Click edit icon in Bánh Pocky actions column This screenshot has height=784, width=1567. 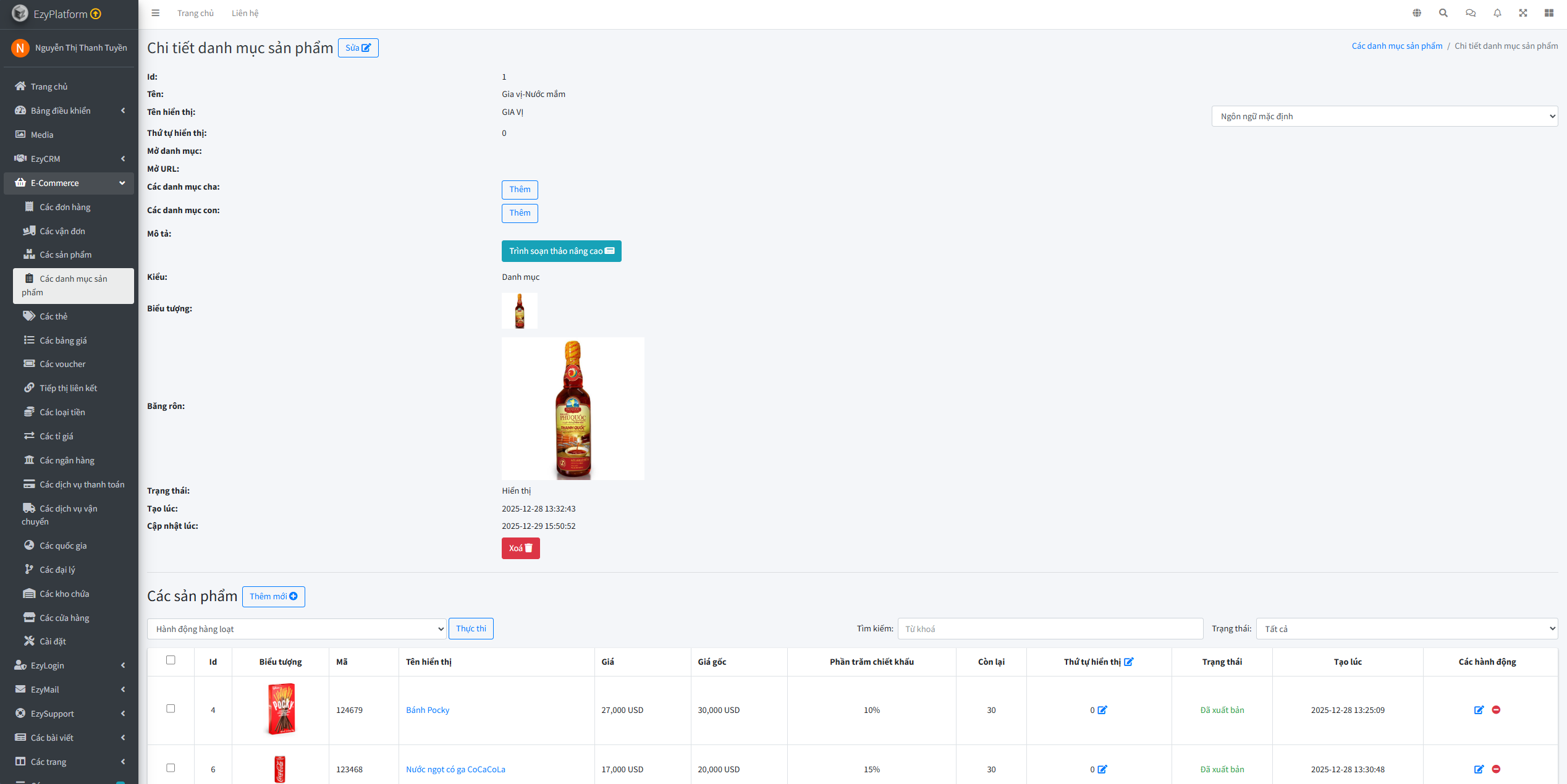click(x=1479, y=710)
